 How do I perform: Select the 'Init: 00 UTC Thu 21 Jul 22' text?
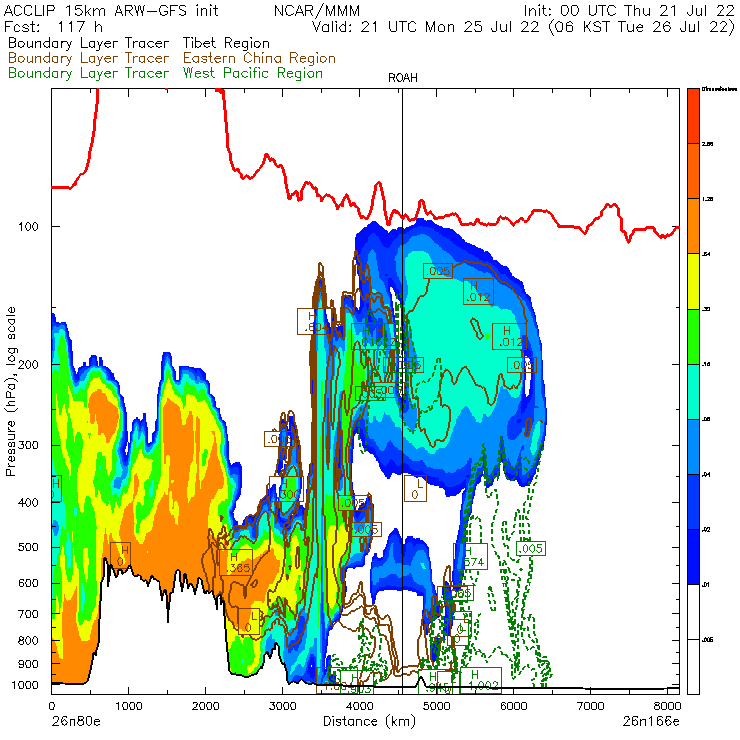point(629,10)
